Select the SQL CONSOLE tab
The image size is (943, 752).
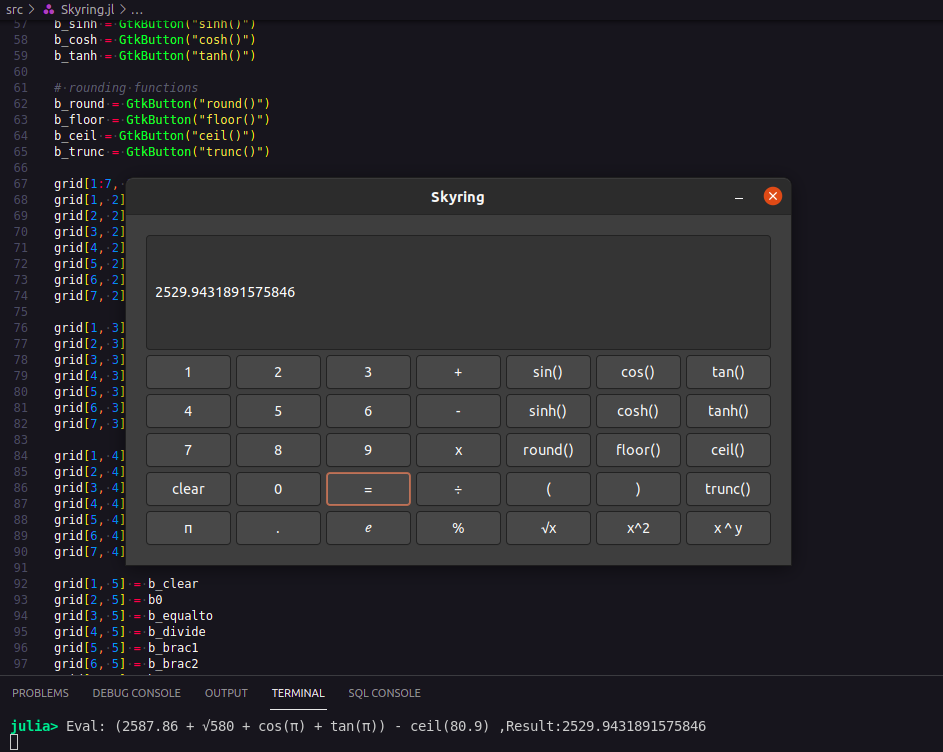tap(384, 693)
